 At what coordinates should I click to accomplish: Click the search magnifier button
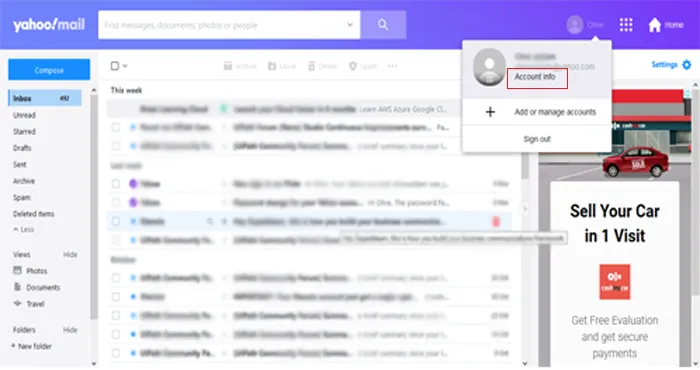[x=383, y=25]
